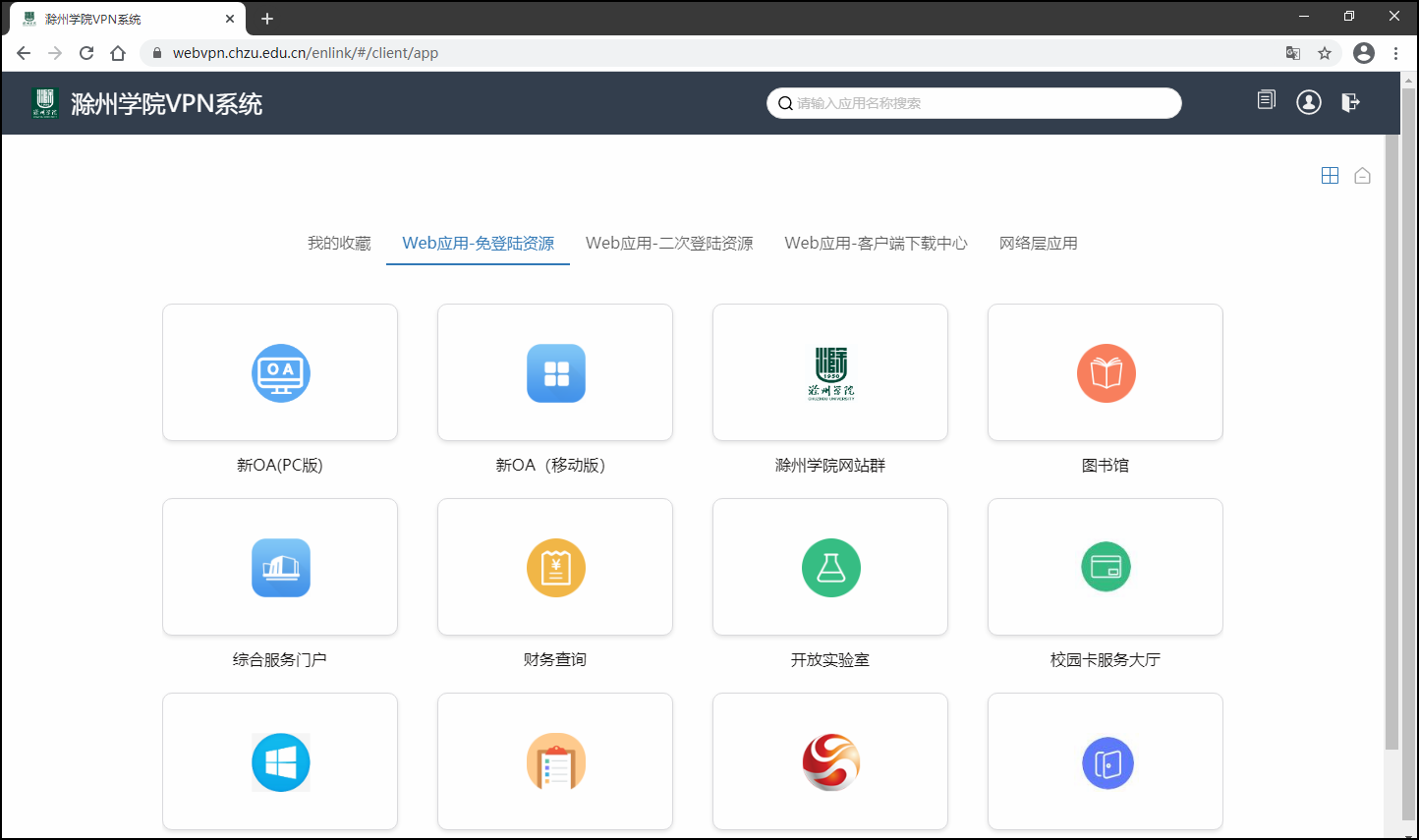Open the 新OA(PC版) app icon
This screenshot has width=1419, height=840.
(x=280, y=373)
